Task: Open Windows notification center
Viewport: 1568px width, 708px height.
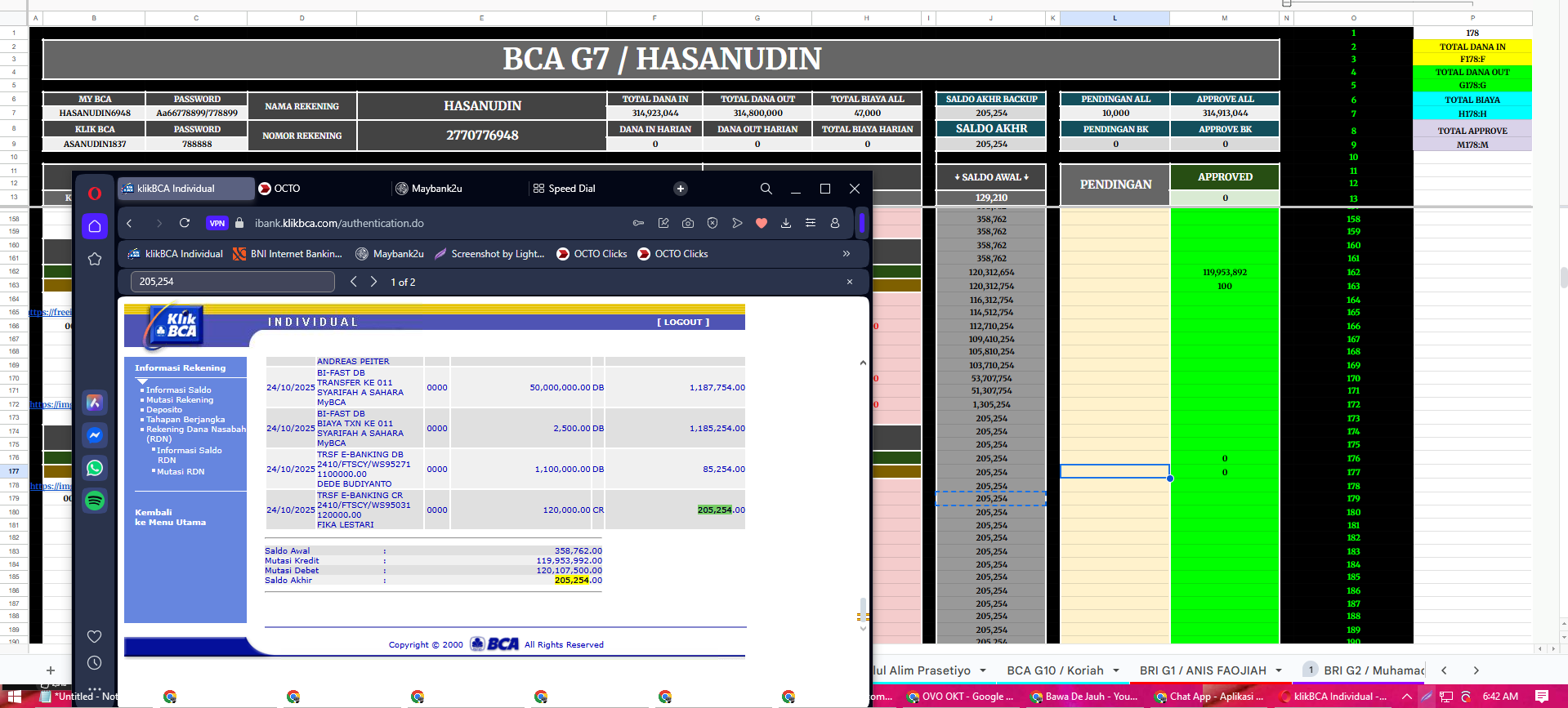Action: [x=1542, y=697]
